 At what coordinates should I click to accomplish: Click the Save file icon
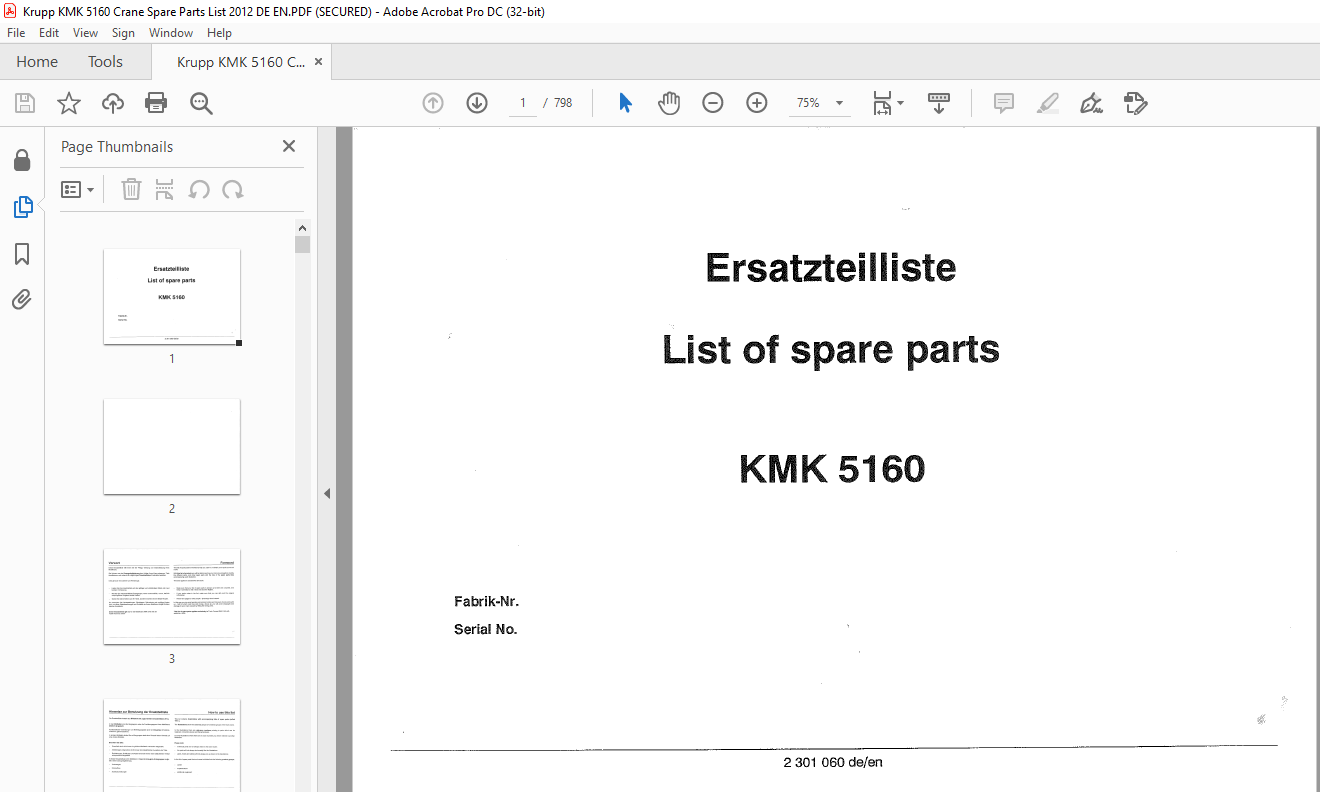[x=25, y=103]
